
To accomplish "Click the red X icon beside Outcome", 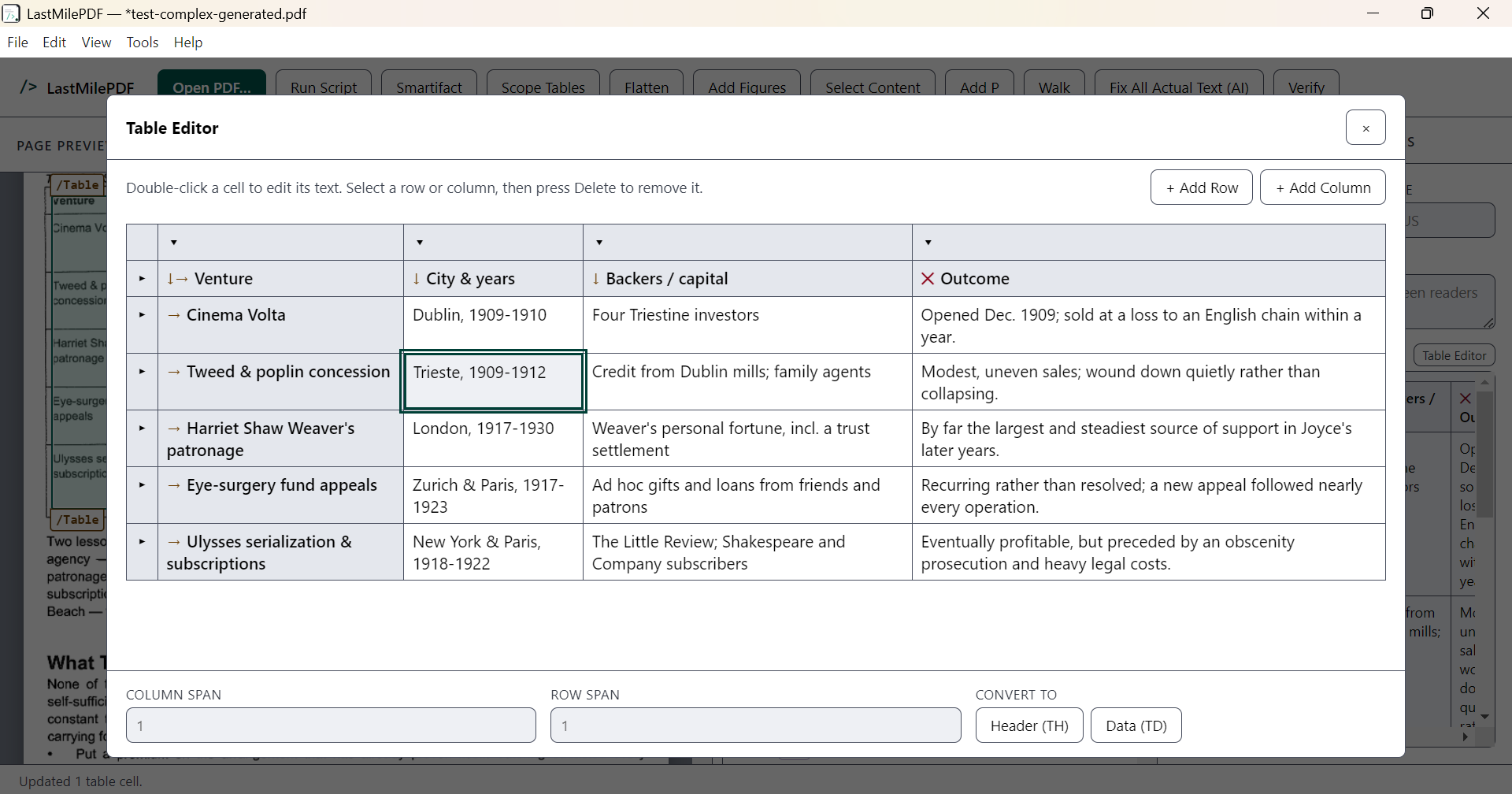I will [x=928, y=279].
